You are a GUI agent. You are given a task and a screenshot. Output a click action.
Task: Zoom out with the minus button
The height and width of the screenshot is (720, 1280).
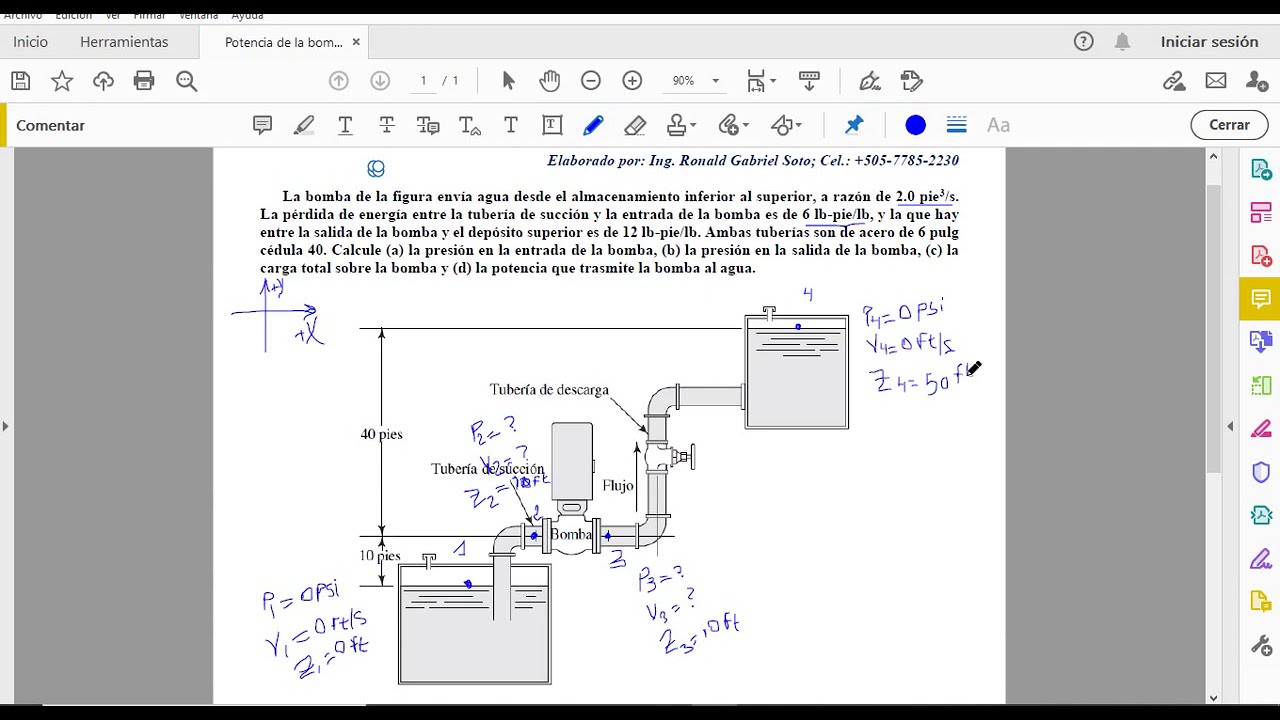click(591, 81)
